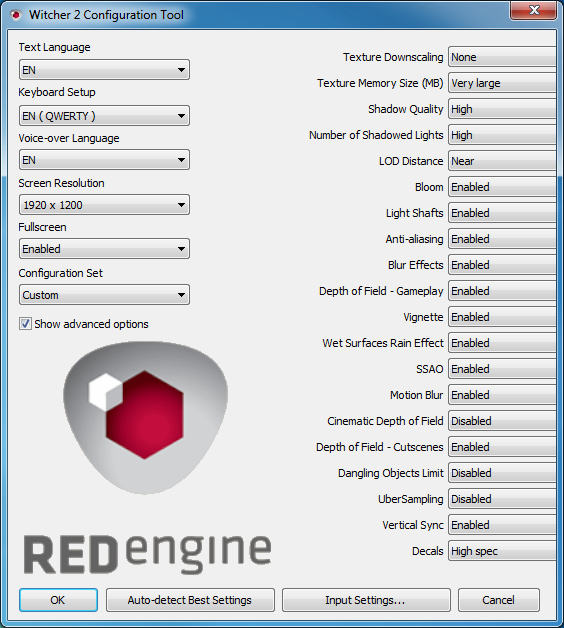Viewport: 564px width, 628px height.
Task: Click the UberSampling label text
Action: pyautogui.click(x=411, y=499)
